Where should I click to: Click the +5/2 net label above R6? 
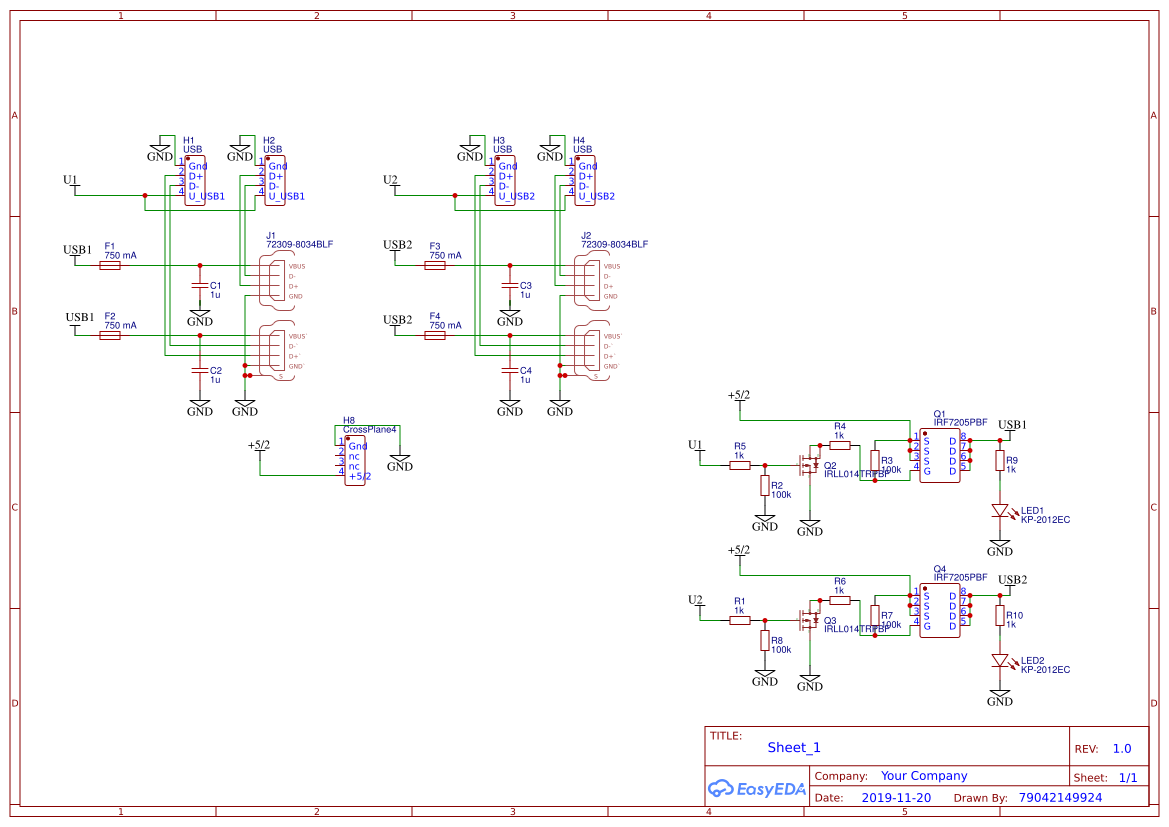pyautogui.click(x=739, y=550)
